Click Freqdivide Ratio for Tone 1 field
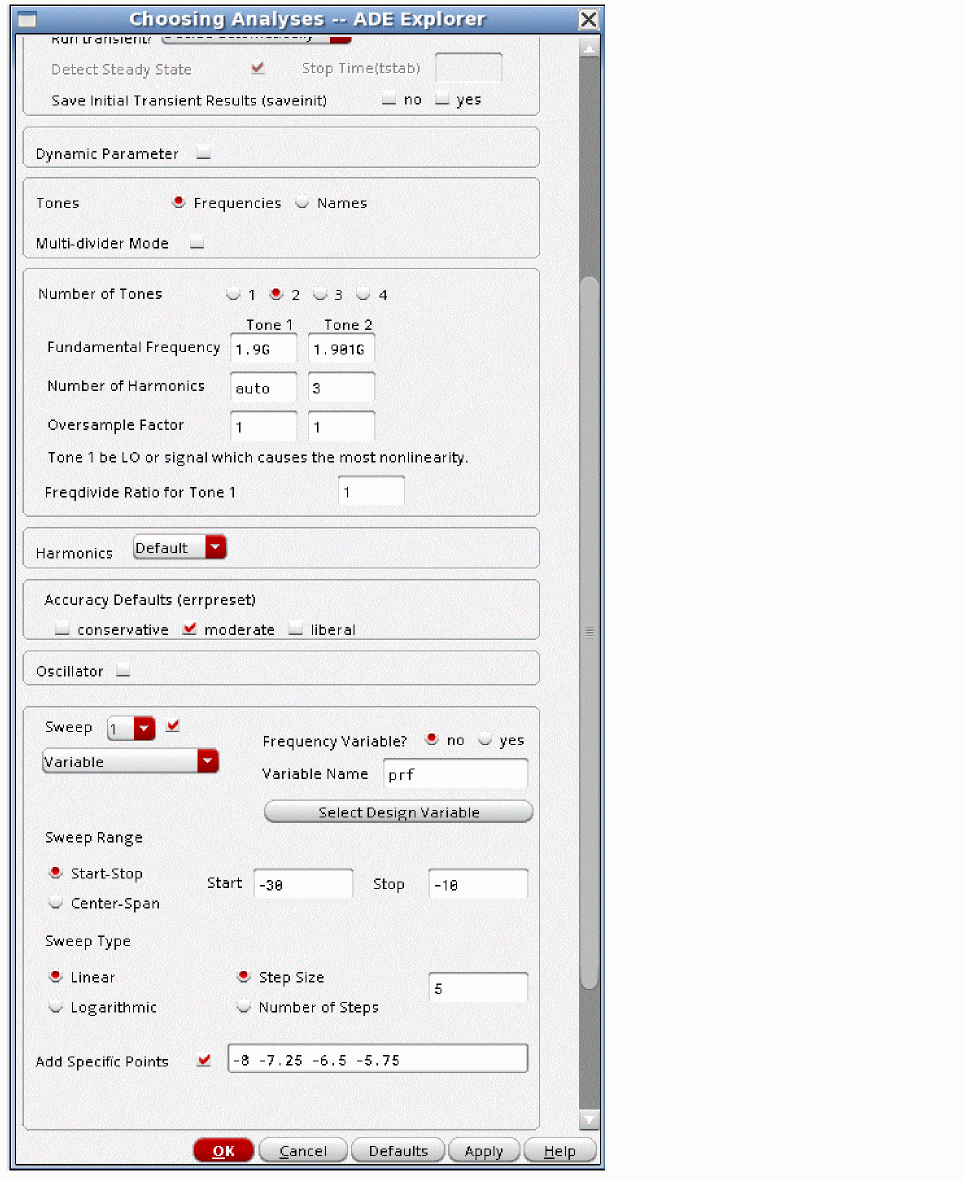Image resolution: width=963 pixels, height=1182 pixels. 371,491
